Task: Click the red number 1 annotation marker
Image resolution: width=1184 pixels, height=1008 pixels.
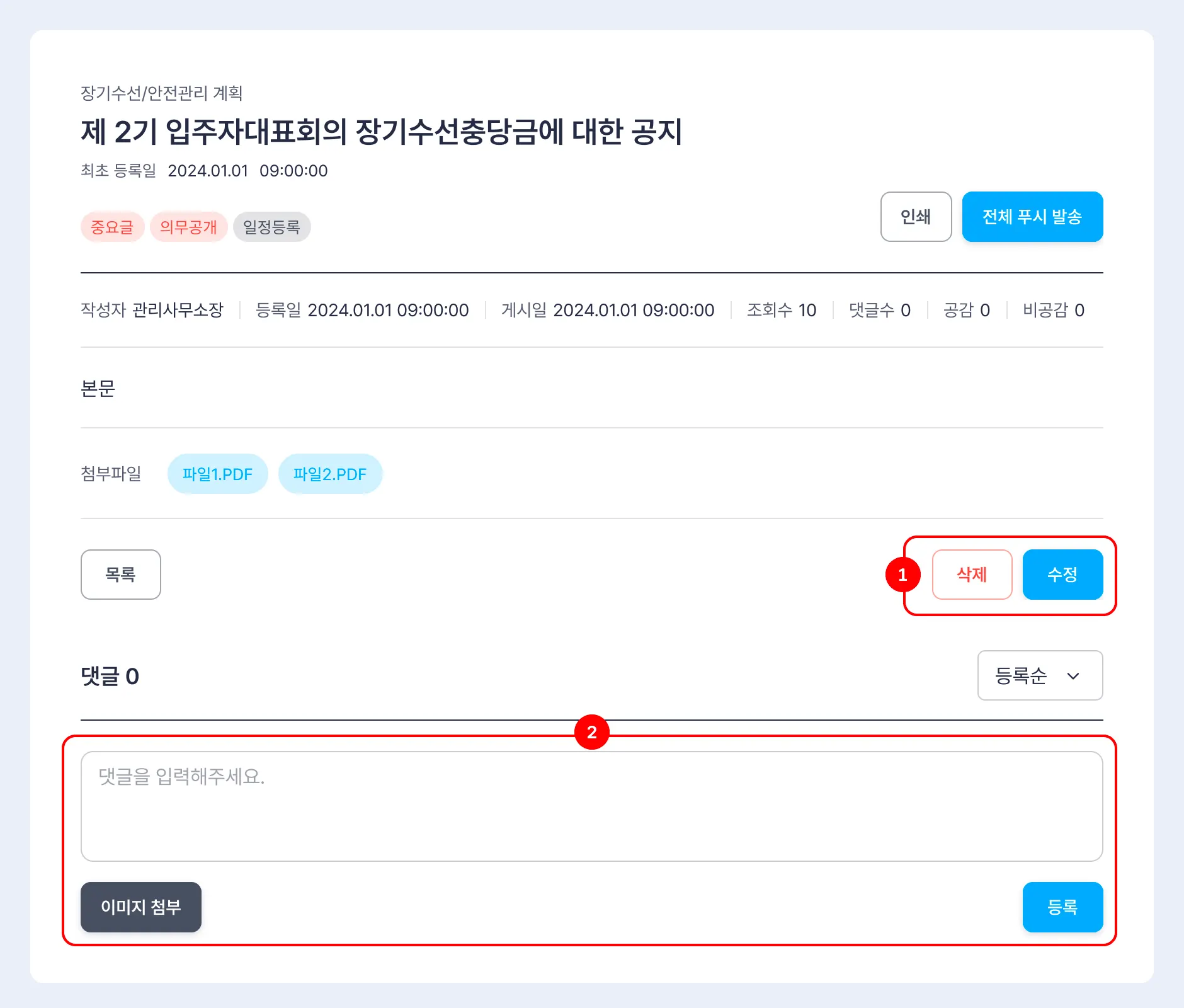Action: click(902, 575)
